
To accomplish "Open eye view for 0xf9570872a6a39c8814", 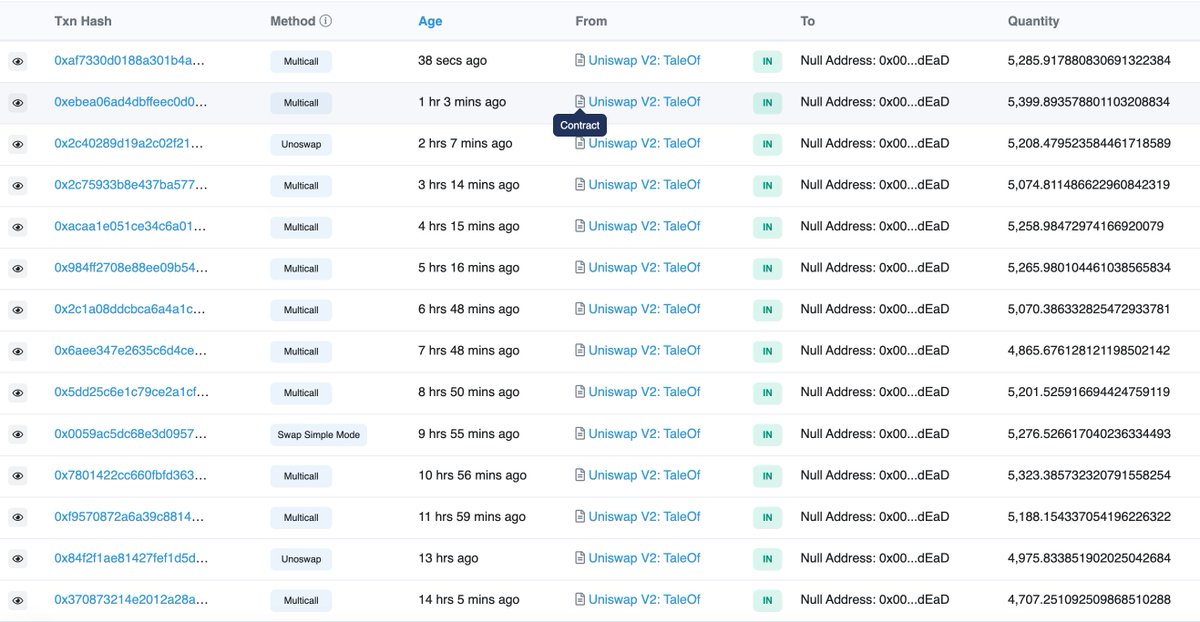I will coord(18,518).
